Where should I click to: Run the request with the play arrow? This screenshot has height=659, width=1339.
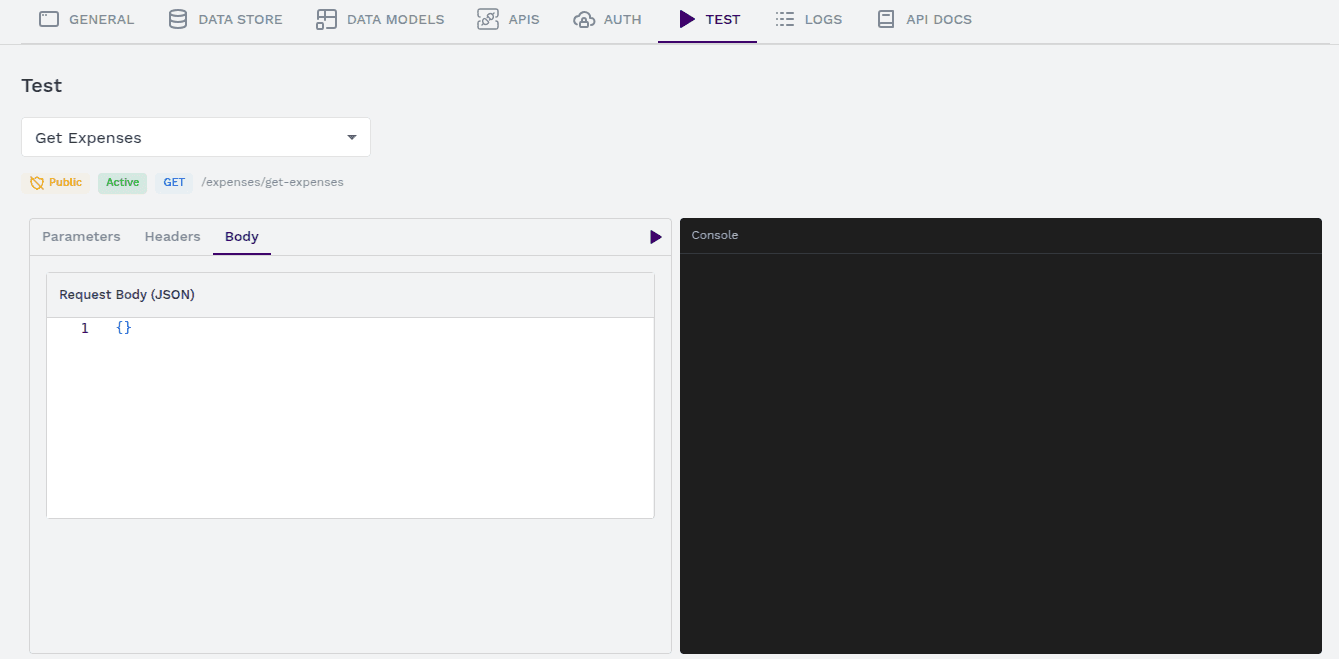[655, 236]
